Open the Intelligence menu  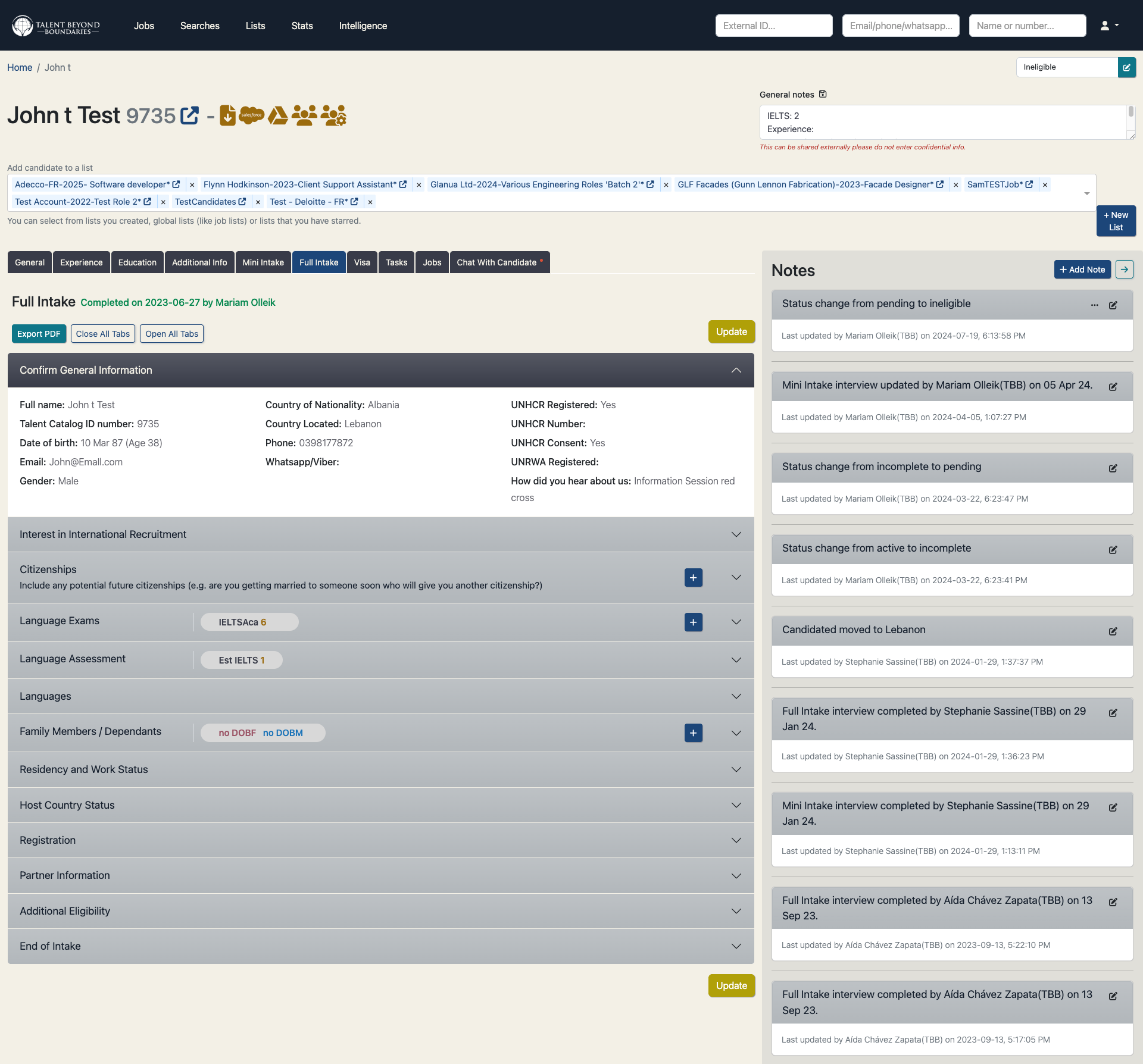tap(363, 26)
